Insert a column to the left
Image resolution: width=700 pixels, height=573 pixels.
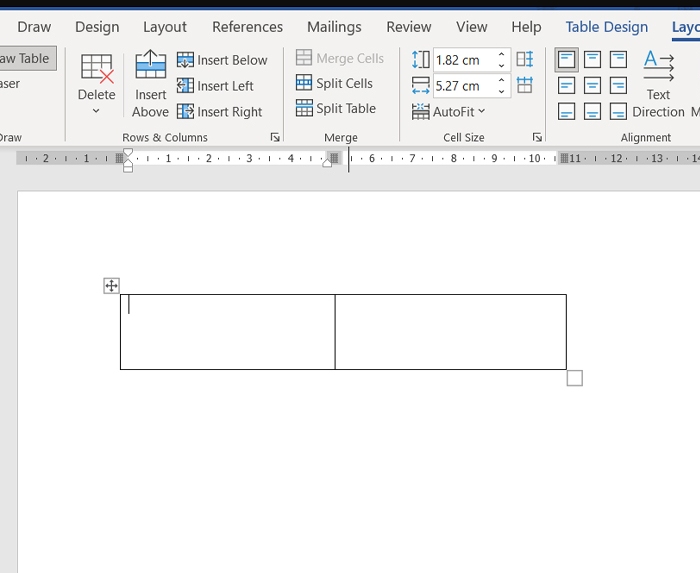[x=215, y=86]
